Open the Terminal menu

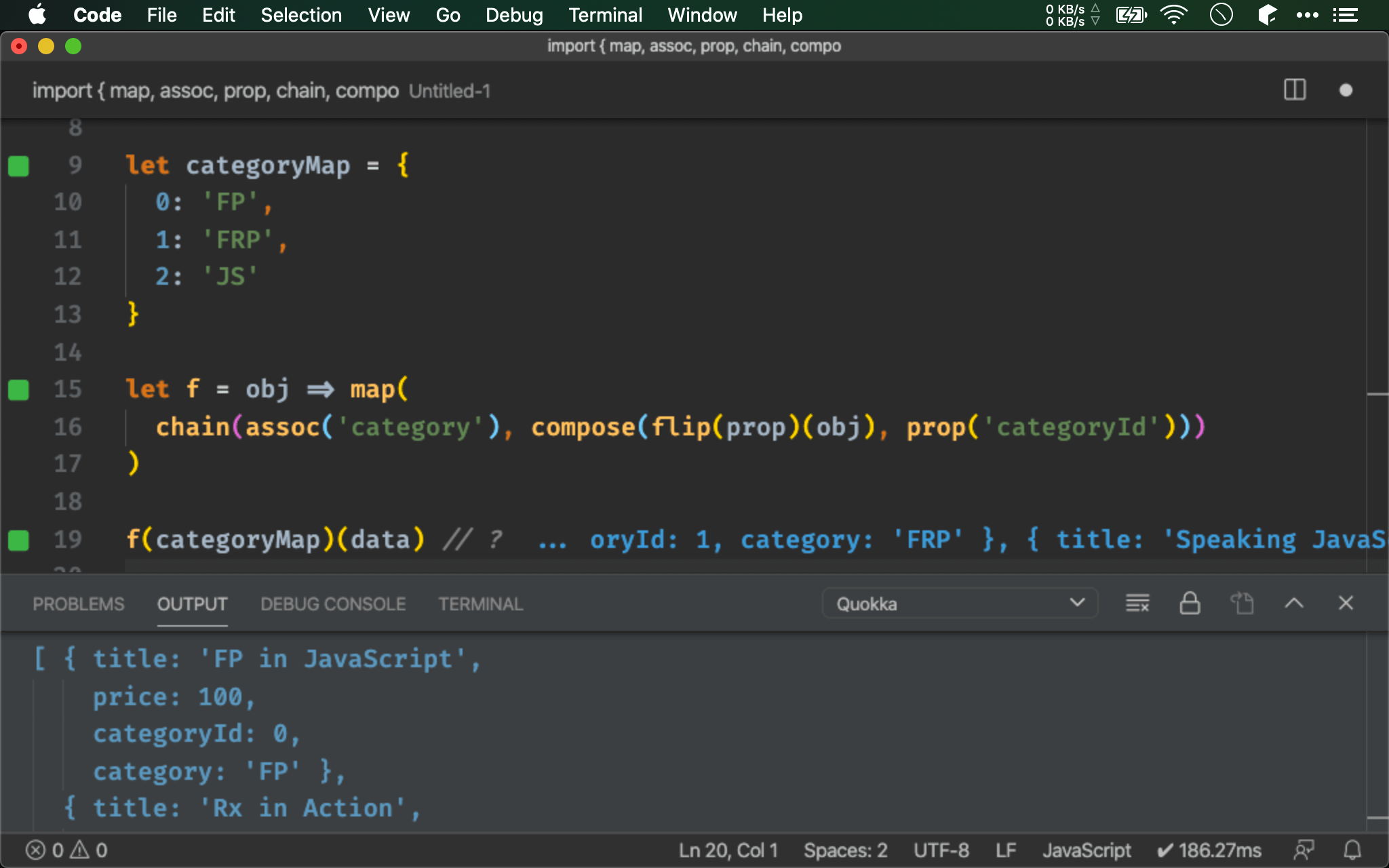(605, 15)
